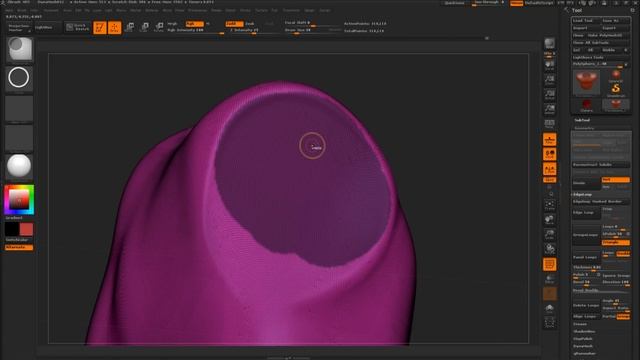Toggle Local transformations button
640x360 pixels.
click(549, 154)
